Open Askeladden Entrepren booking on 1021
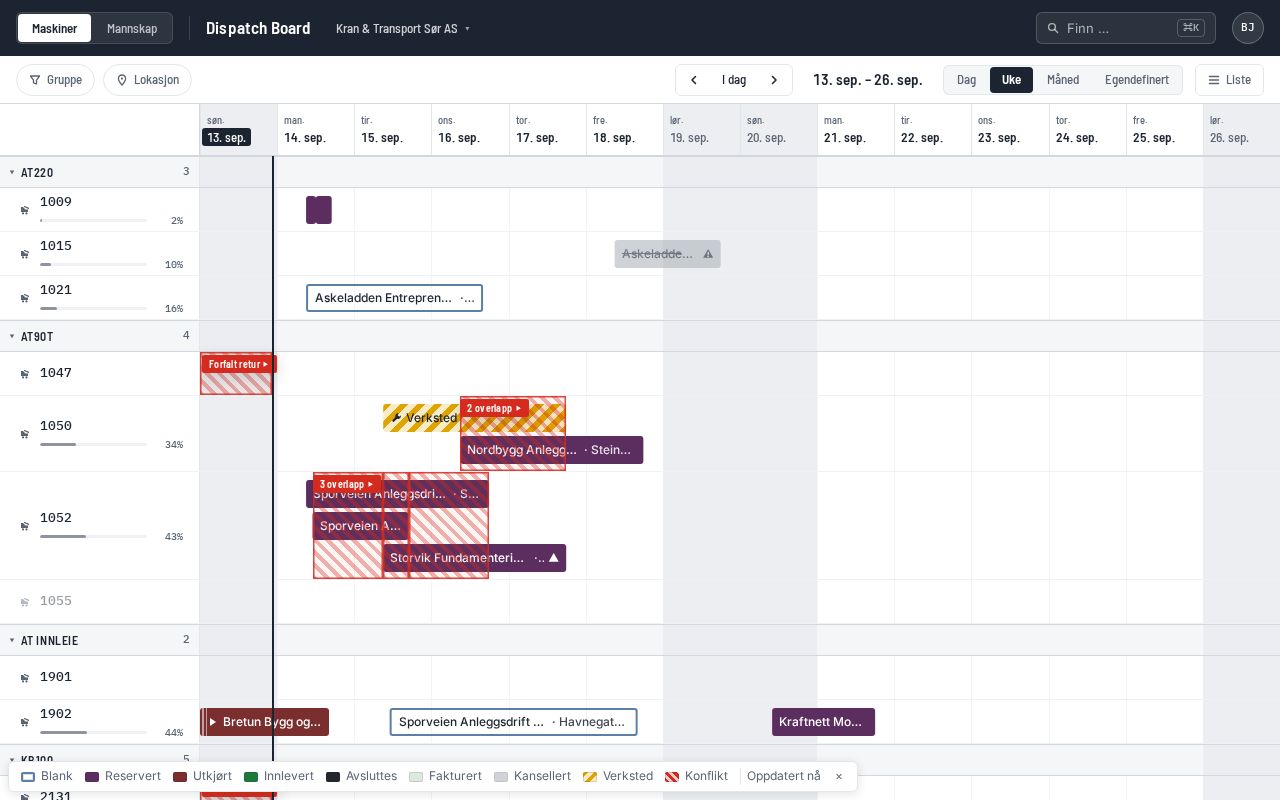The image size is (1280, 800). [394, 298]
